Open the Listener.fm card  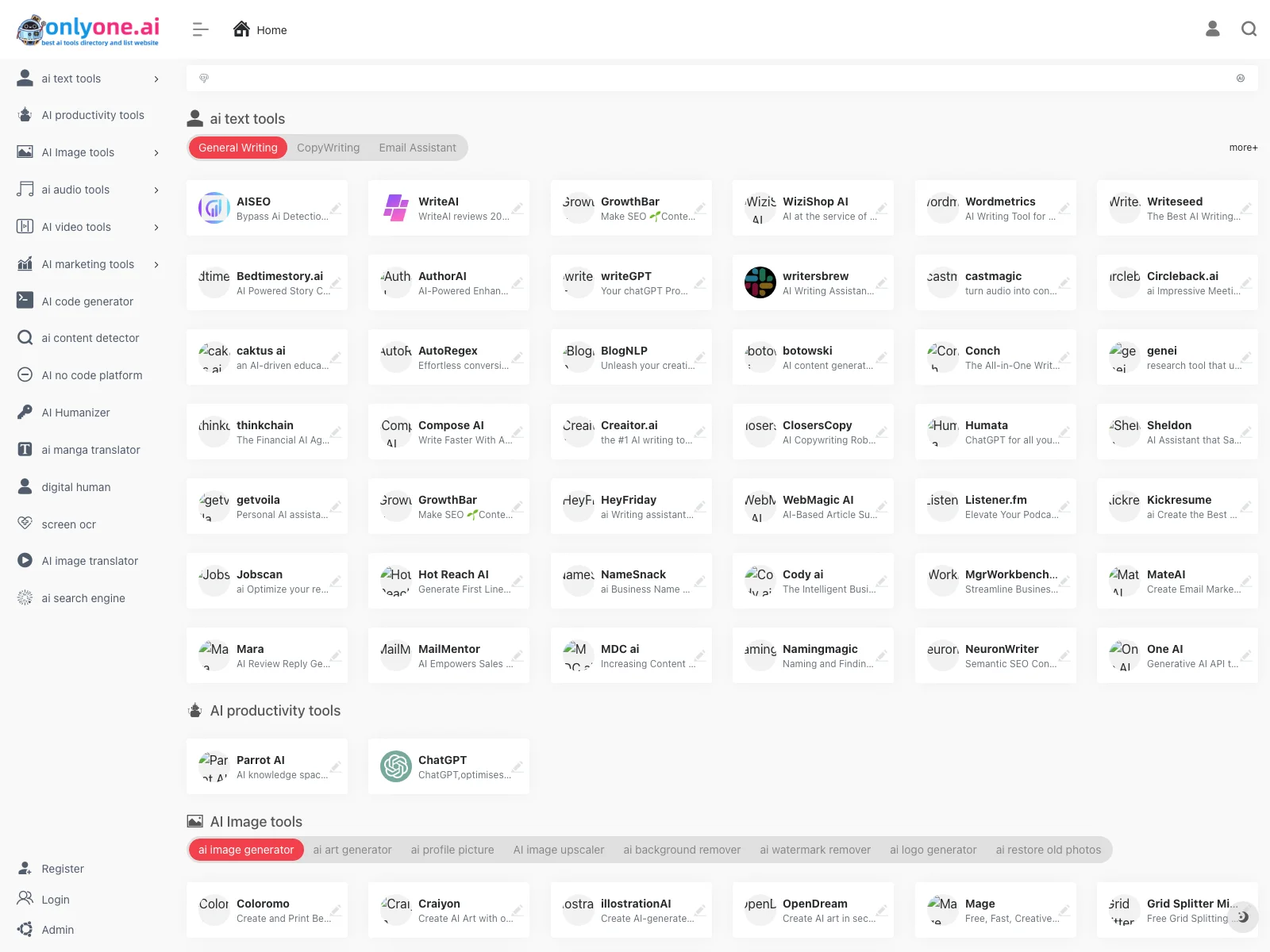click(x=995, y=506)
